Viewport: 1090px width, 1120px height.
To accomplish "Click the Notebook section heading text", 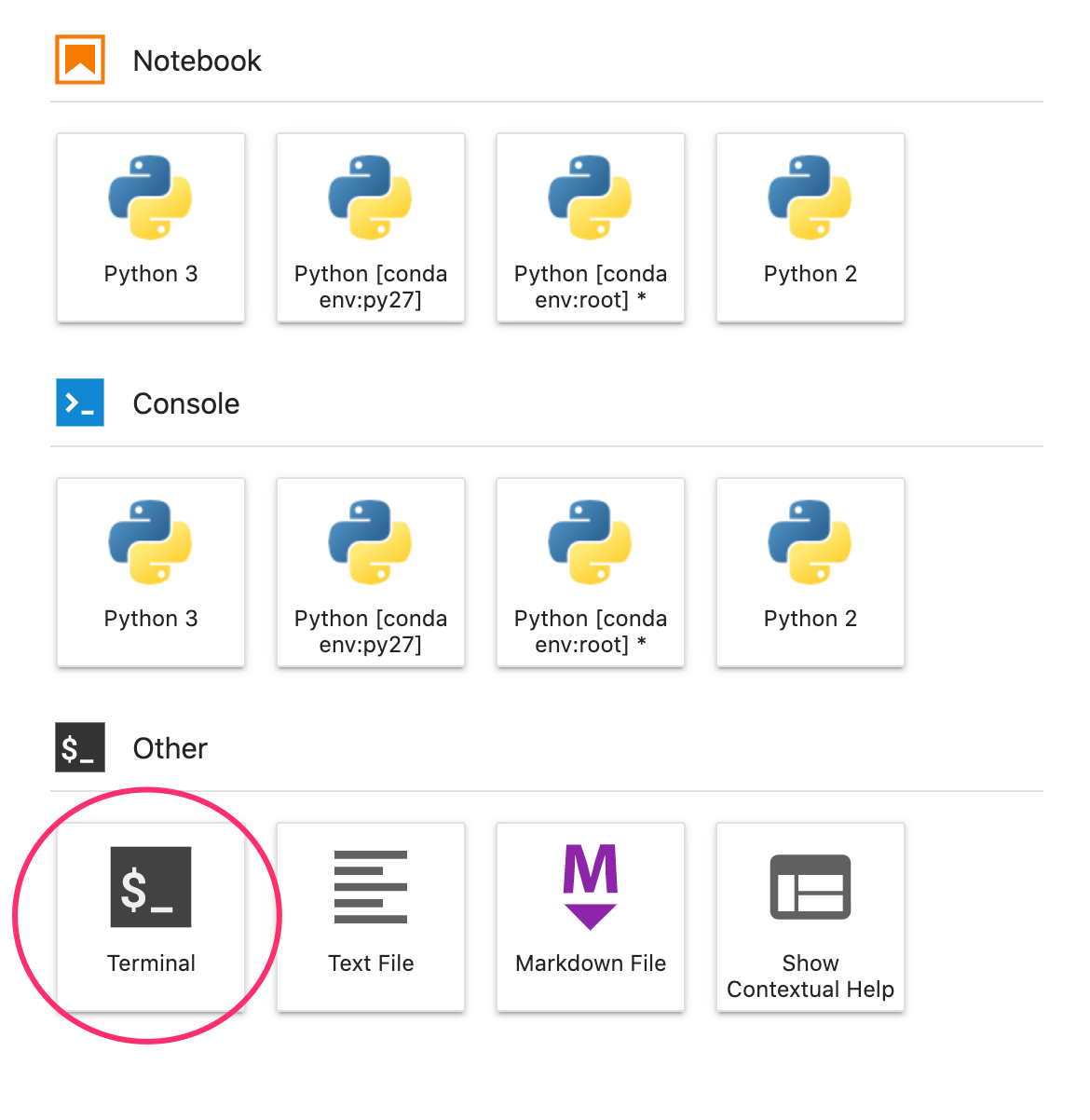I will click(x=198, y=61).
